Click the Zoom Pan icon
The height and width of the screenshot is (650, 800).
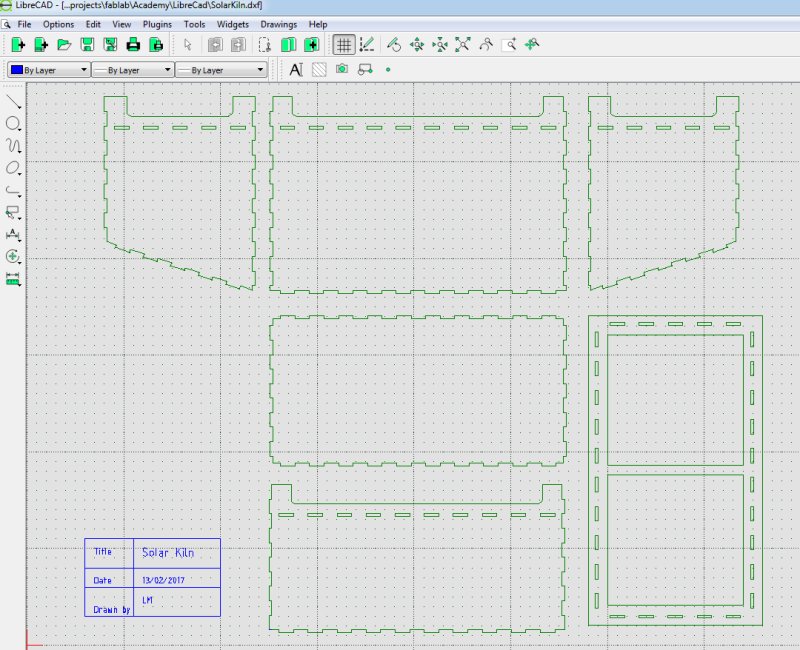pyautogui.click(x=532, y=45)
